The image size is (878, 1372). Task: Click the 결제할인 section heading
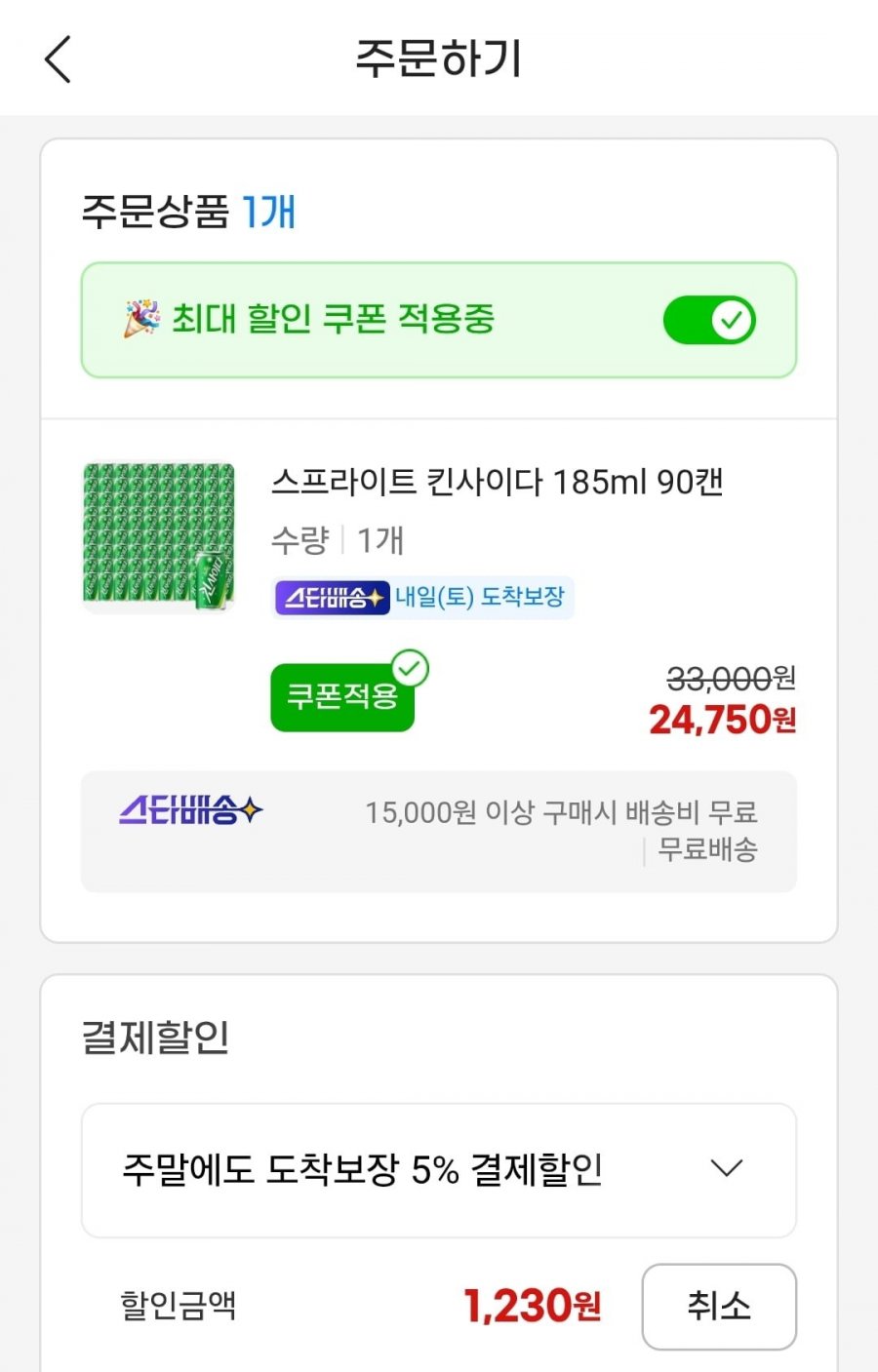[155, 1037]
